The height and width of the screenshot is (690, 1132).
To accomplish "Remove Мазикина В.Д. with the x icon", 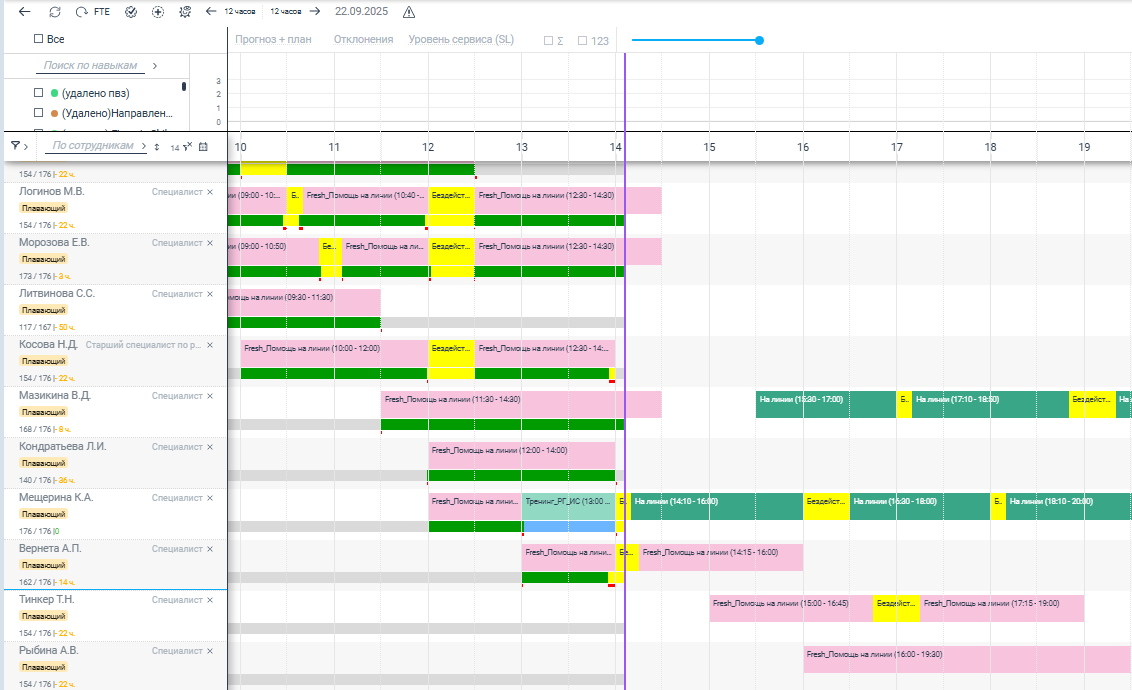I will pos(210,396).
